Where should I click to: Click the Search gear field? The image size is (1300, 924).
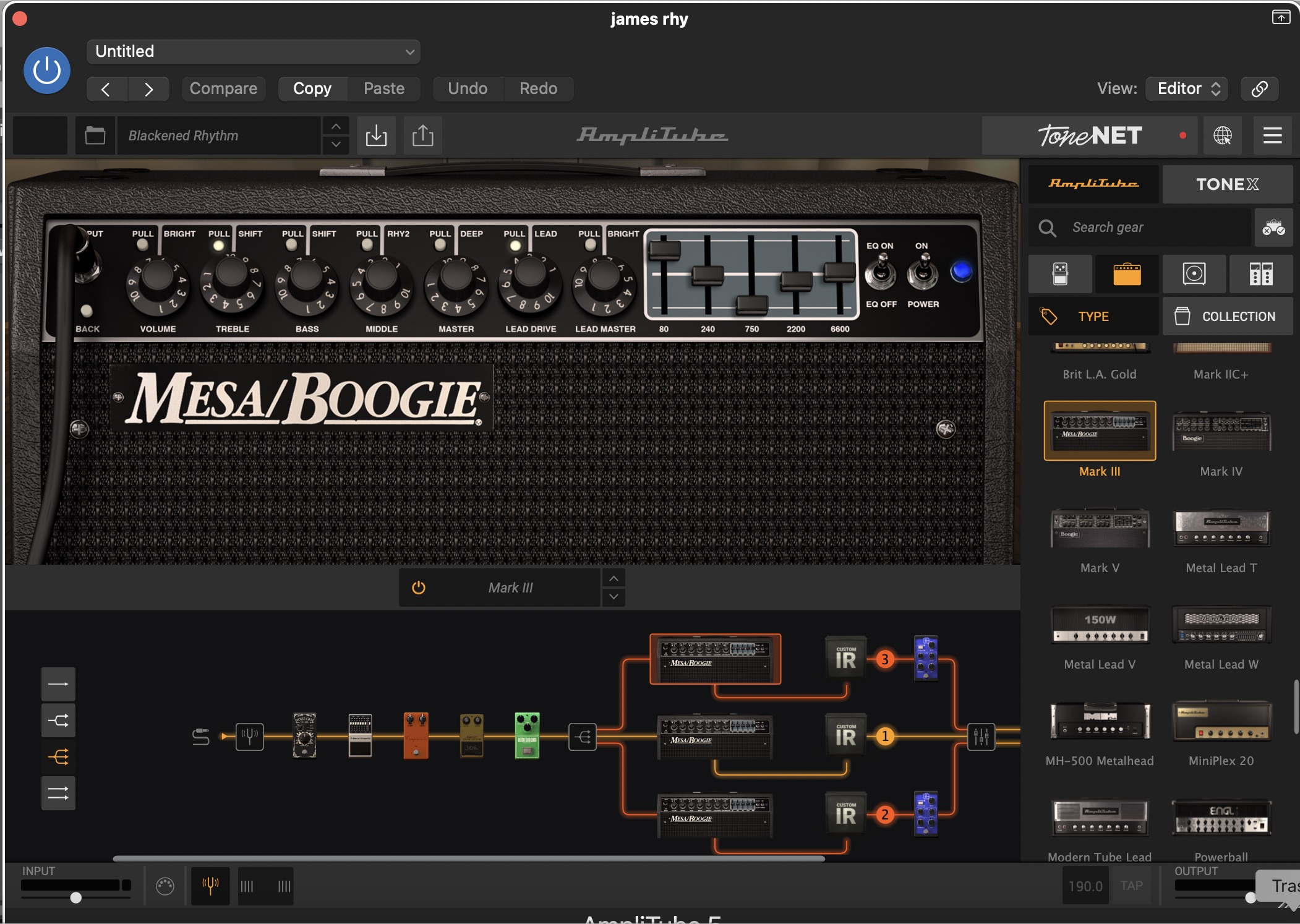[x=1140, y=228]
